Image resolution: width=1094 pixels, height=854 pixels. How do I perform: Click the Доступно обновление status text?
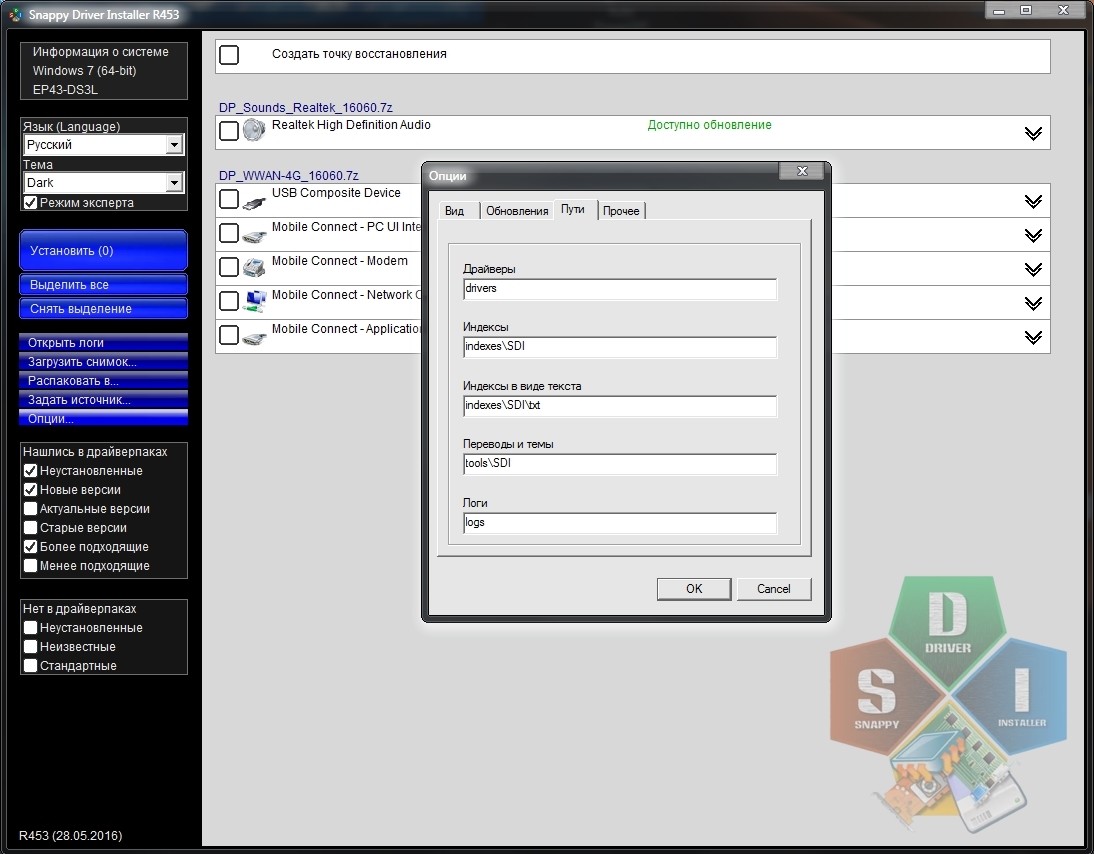pyautogui.click(x=710, y=125)
